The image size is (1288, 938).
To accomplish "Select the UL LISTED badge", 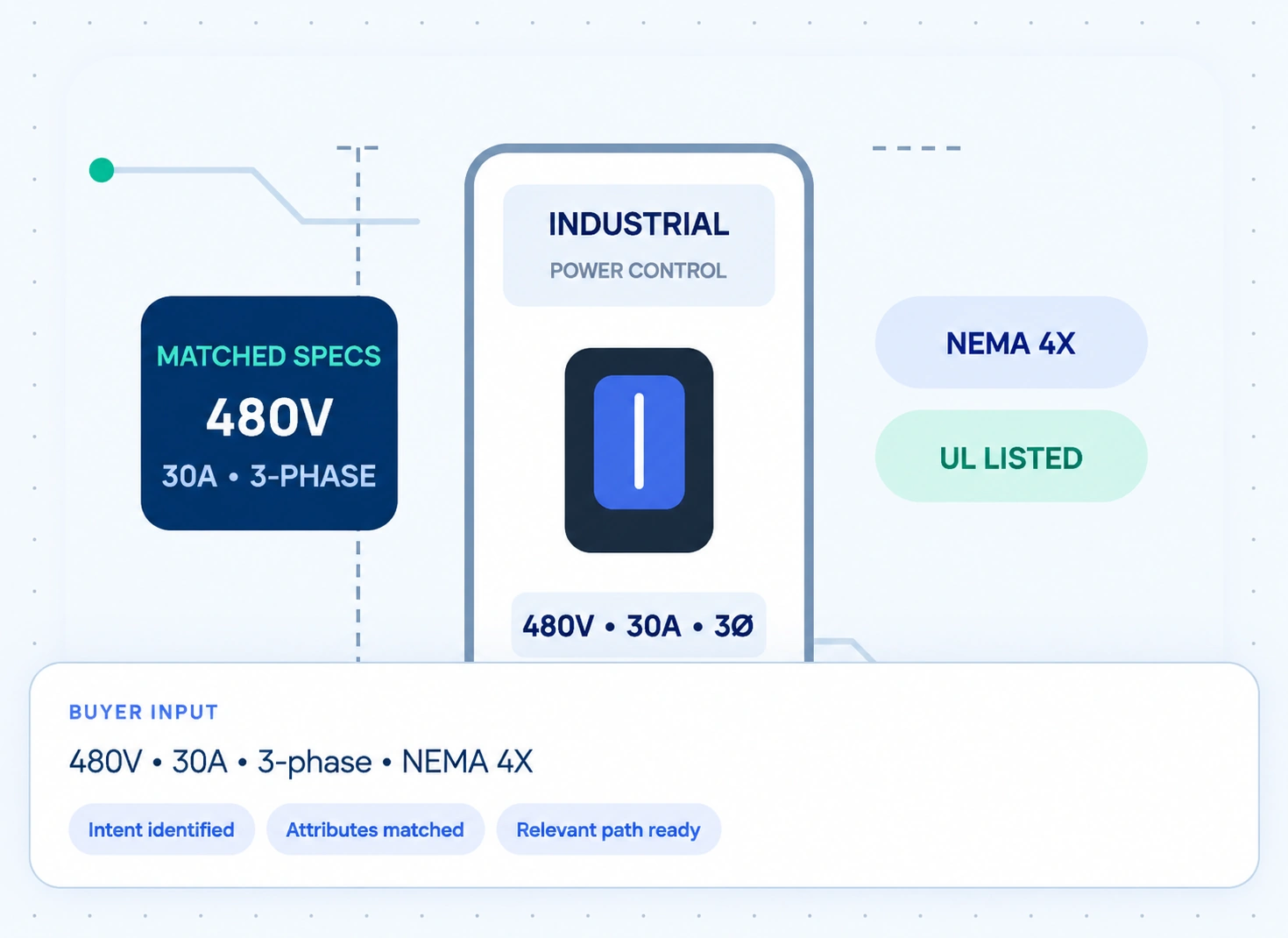I will (x=1011, y=456).
